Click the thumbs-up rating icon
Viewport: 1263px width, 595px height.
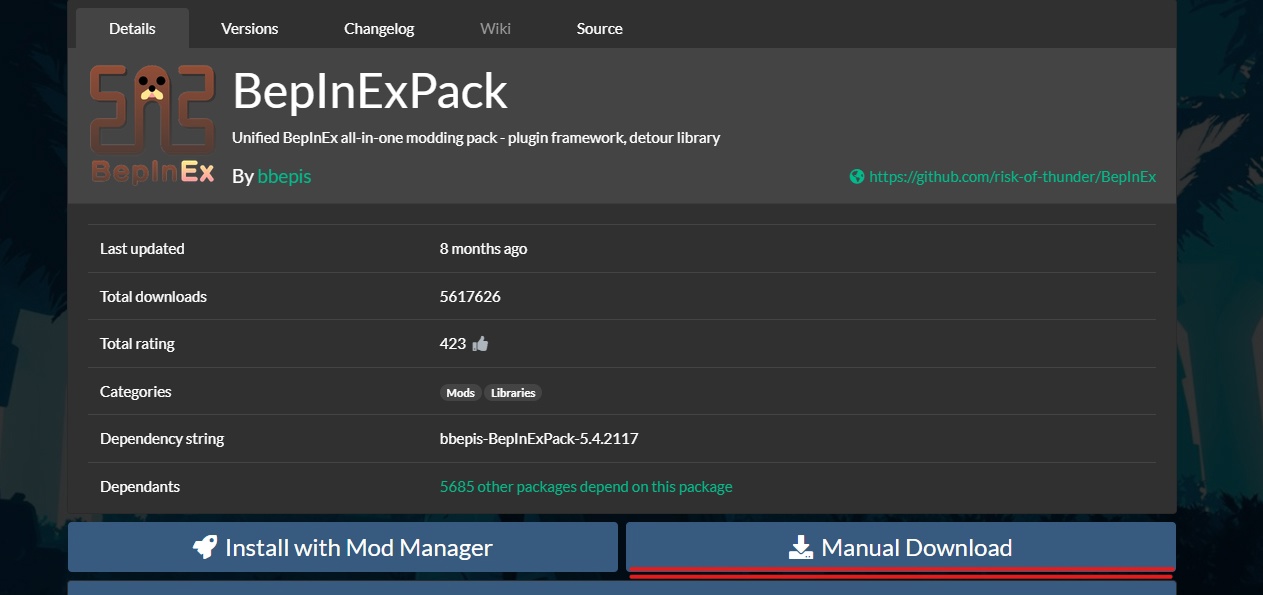tap(480, 344)
